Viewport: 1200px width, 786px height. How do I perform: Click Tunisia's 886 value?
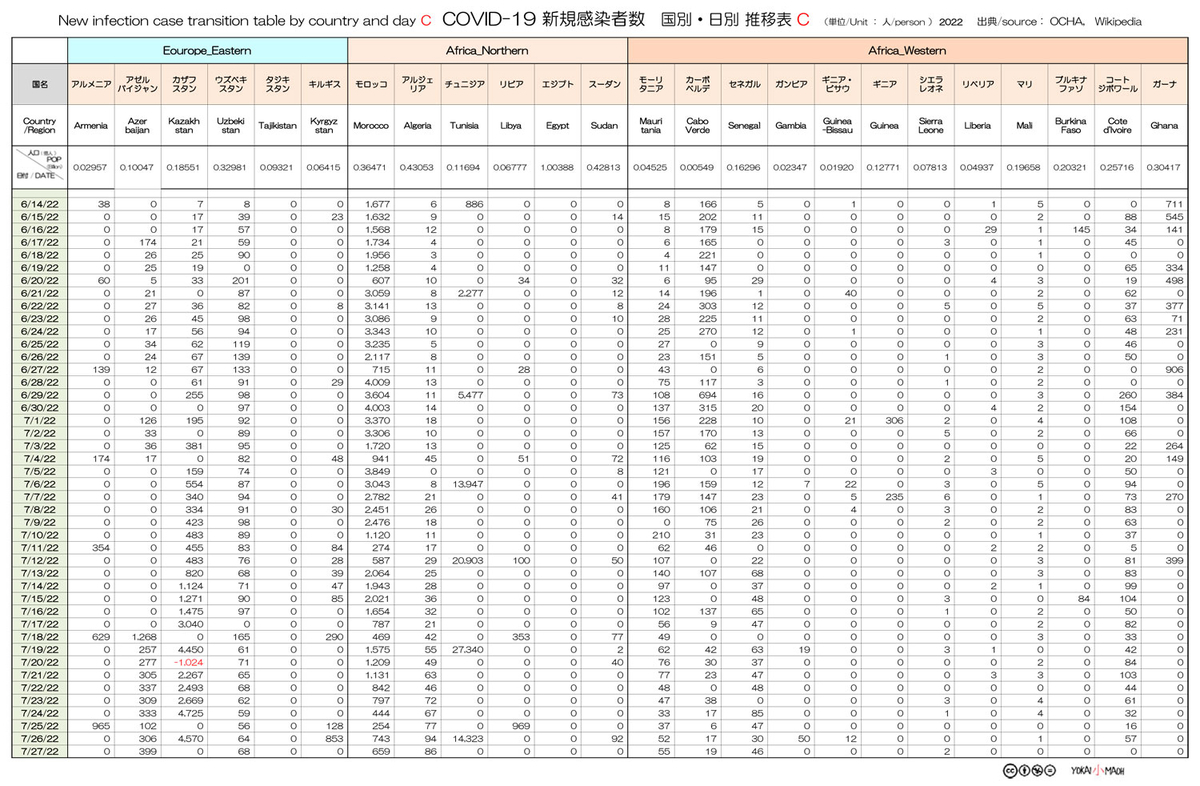tap(475, 203)
